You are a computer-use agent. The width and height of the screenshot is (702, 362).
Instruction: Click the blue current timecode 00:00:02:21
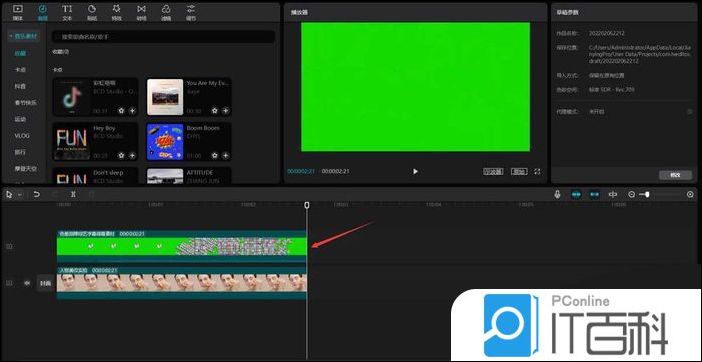(x=301, y=171)
